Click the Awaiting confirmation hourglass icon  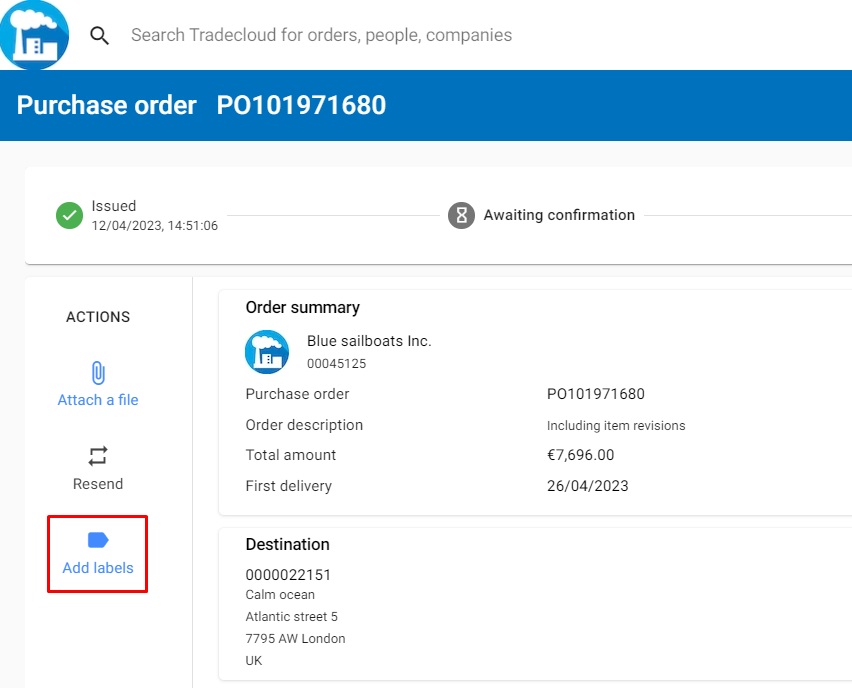(x=461, y=215)
